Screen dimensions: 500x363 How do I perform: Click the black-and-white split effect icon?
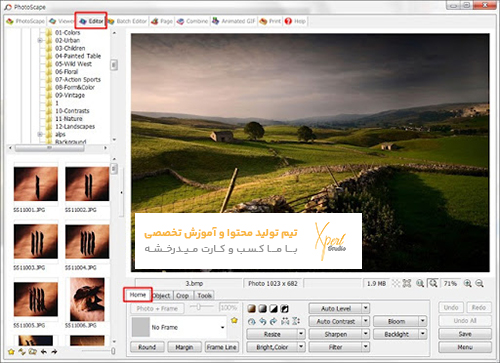point(273,309)
